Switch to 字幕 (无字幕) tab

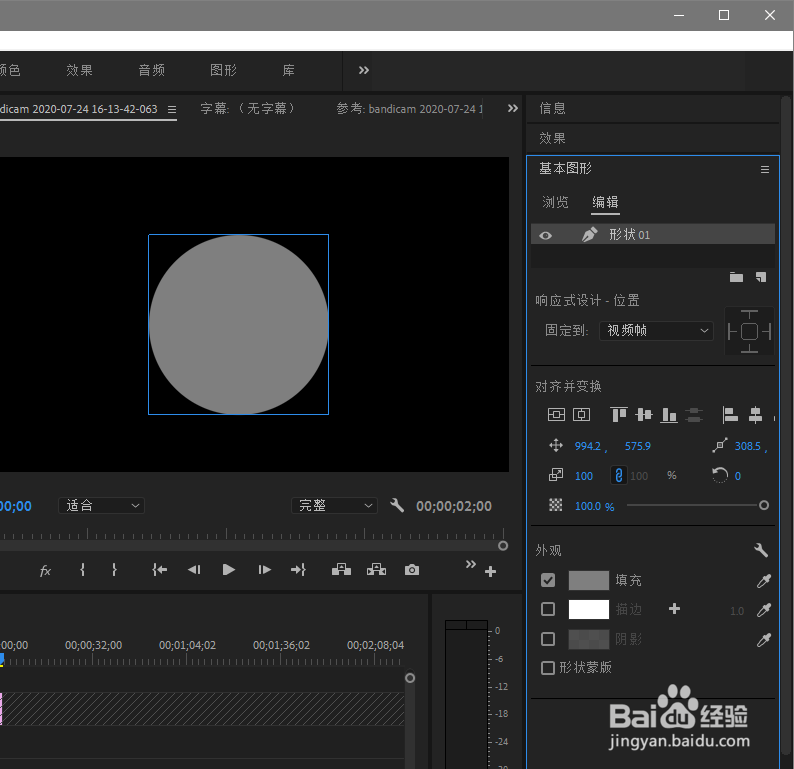pos(248,109)
